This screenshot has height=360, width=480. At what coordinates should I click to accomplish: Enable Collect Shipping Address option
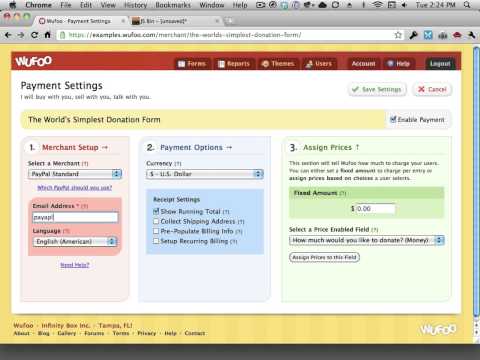tap(156, 221)
